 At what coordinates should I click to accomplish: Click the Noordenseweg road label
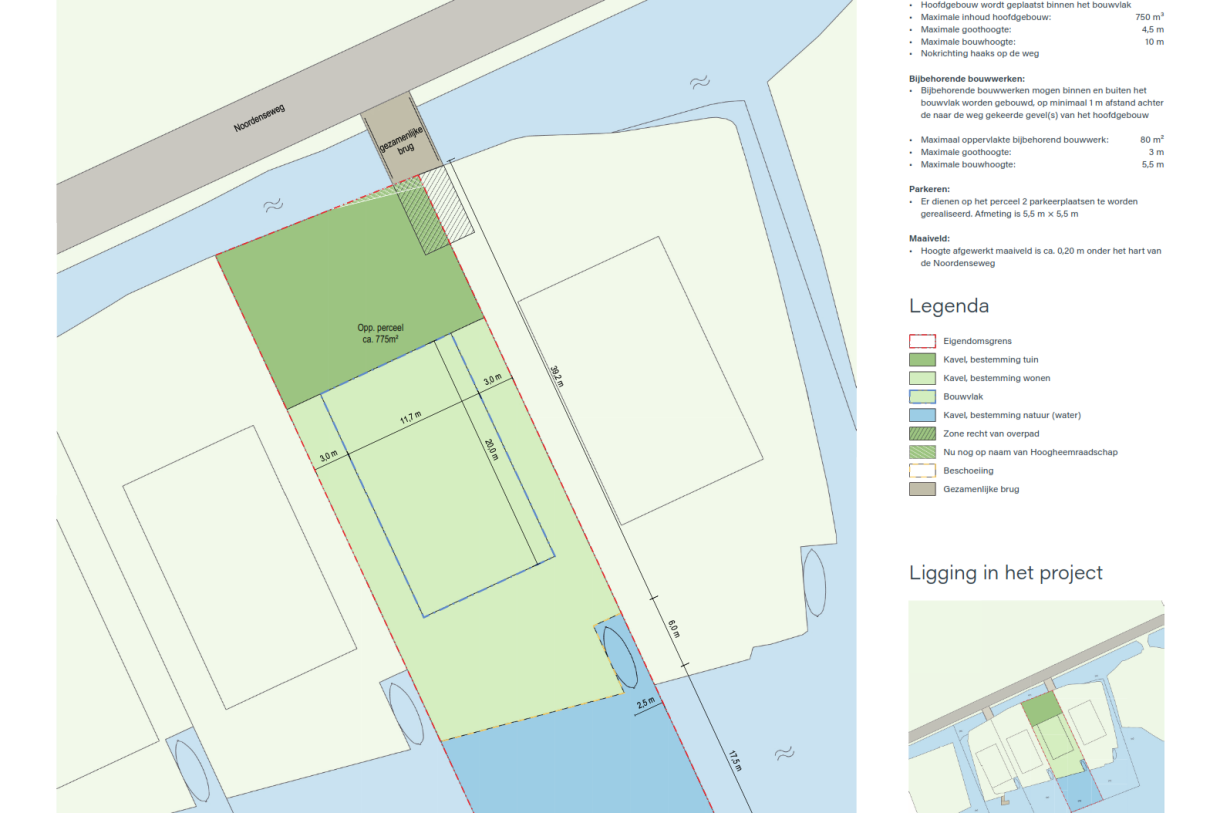click(260, 119)
